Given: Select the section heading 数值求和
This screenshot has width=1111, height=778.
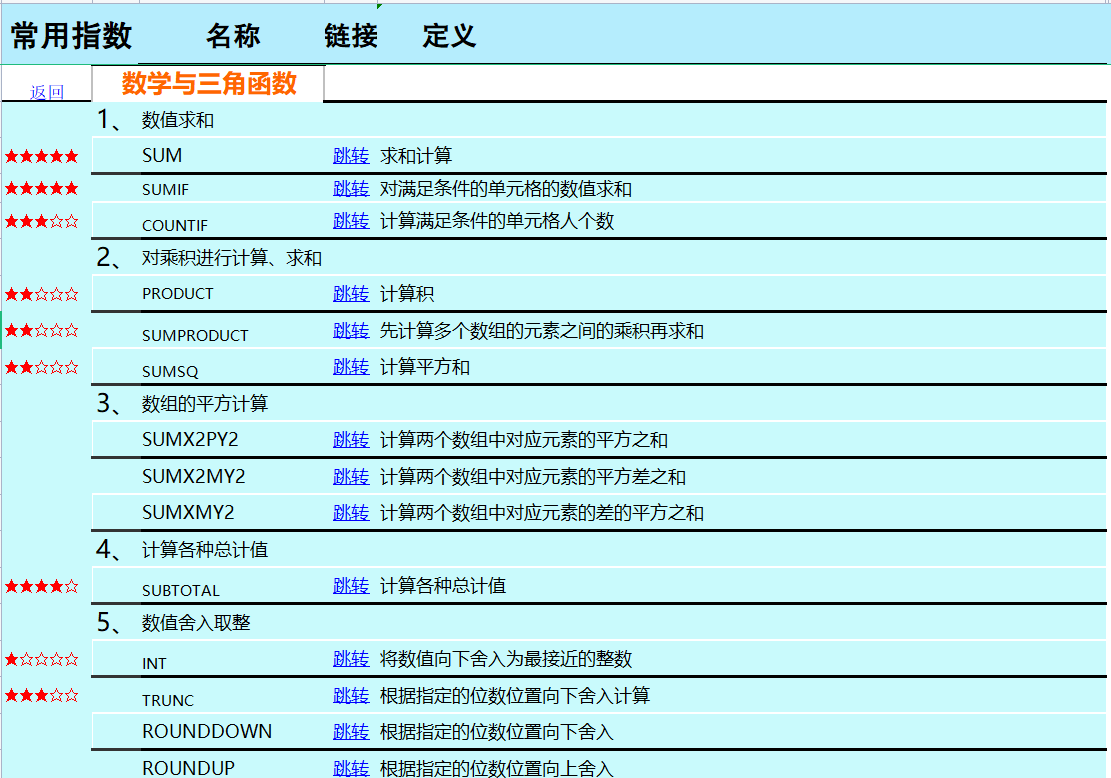Looking at the screenshot, I should point(177,120).
